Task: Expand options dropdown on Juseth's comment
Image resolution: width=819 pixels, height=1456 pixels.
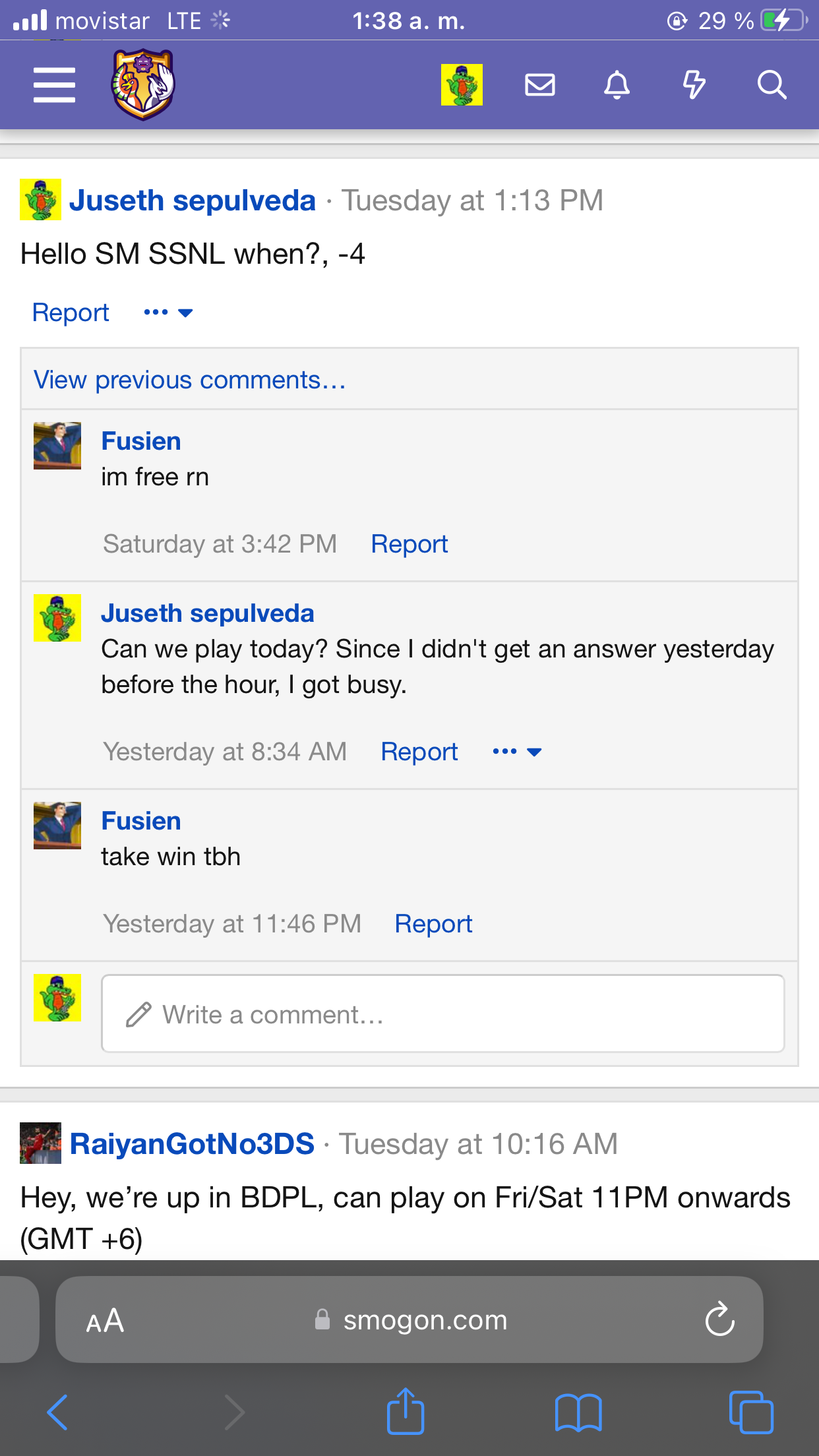Action: [x=517, y=752]
